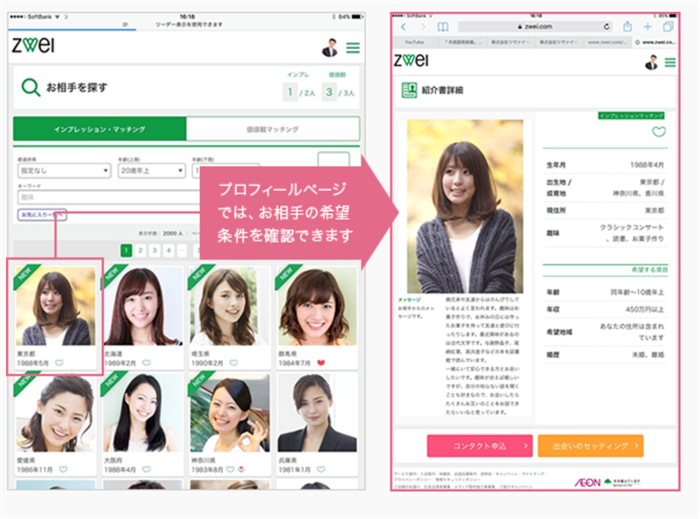Click 趣味 value クラシックコンサート

tap(631, 227)
